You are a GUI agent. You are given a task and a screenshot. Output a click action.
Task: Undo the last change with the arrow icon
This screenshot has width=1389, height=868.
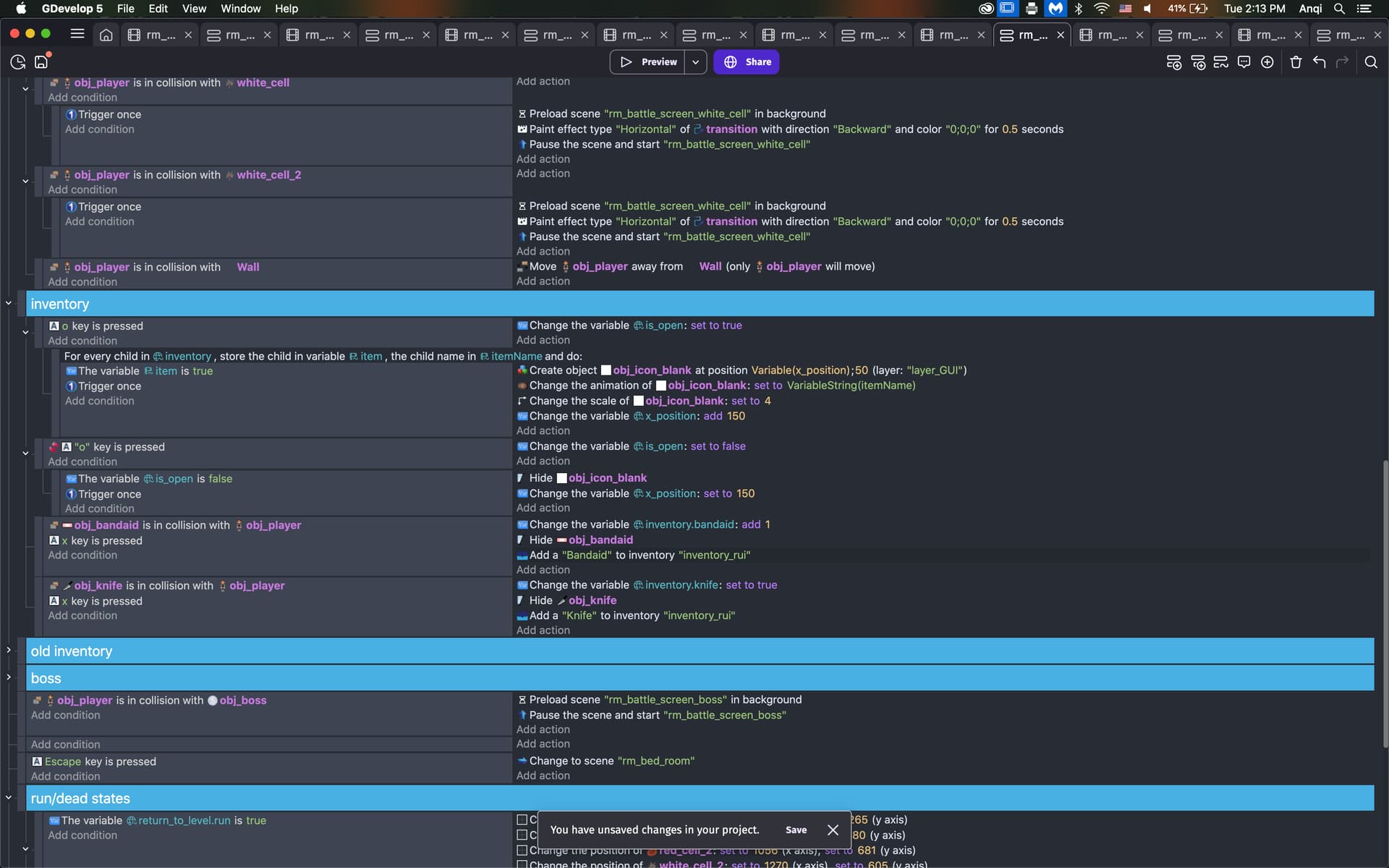tap(1319, 62)
